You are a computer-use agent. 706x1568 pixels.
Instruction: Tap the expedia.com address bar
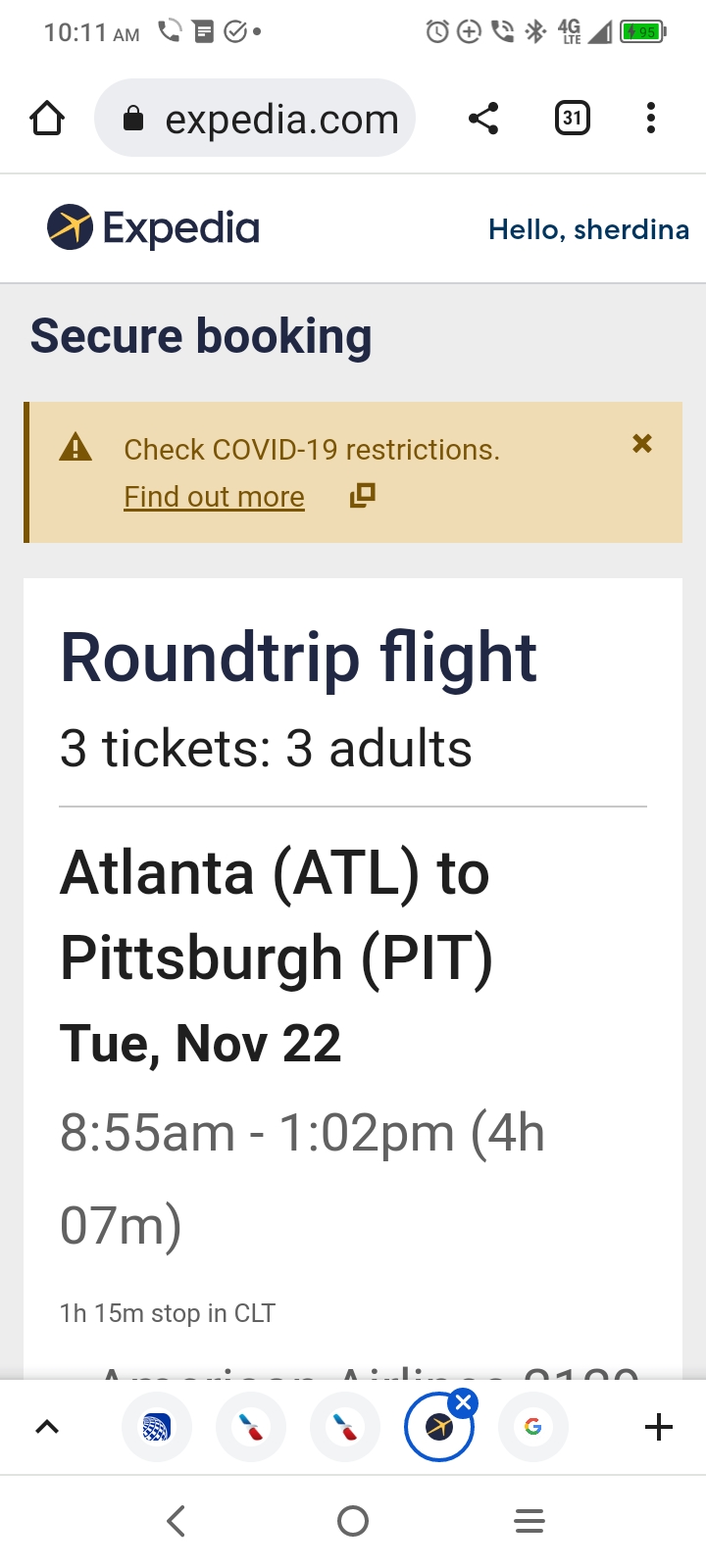[255, 119]
